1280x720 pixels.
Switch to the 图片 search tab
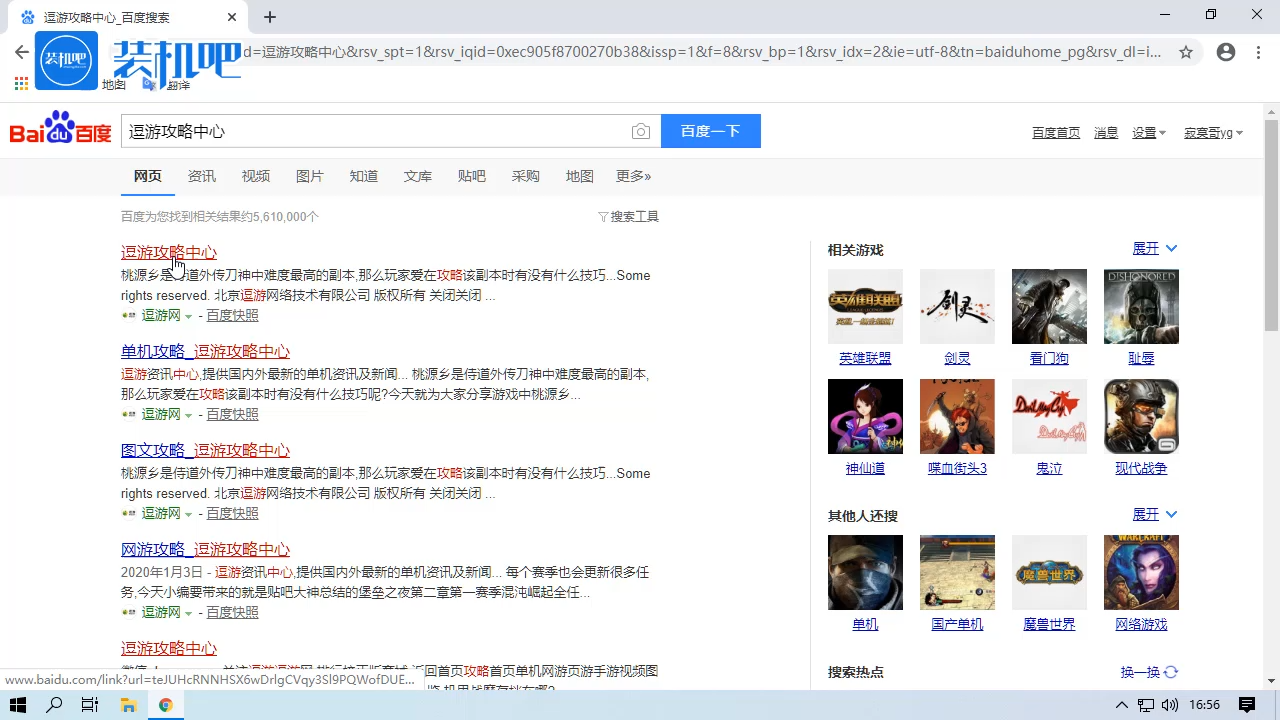309,176
